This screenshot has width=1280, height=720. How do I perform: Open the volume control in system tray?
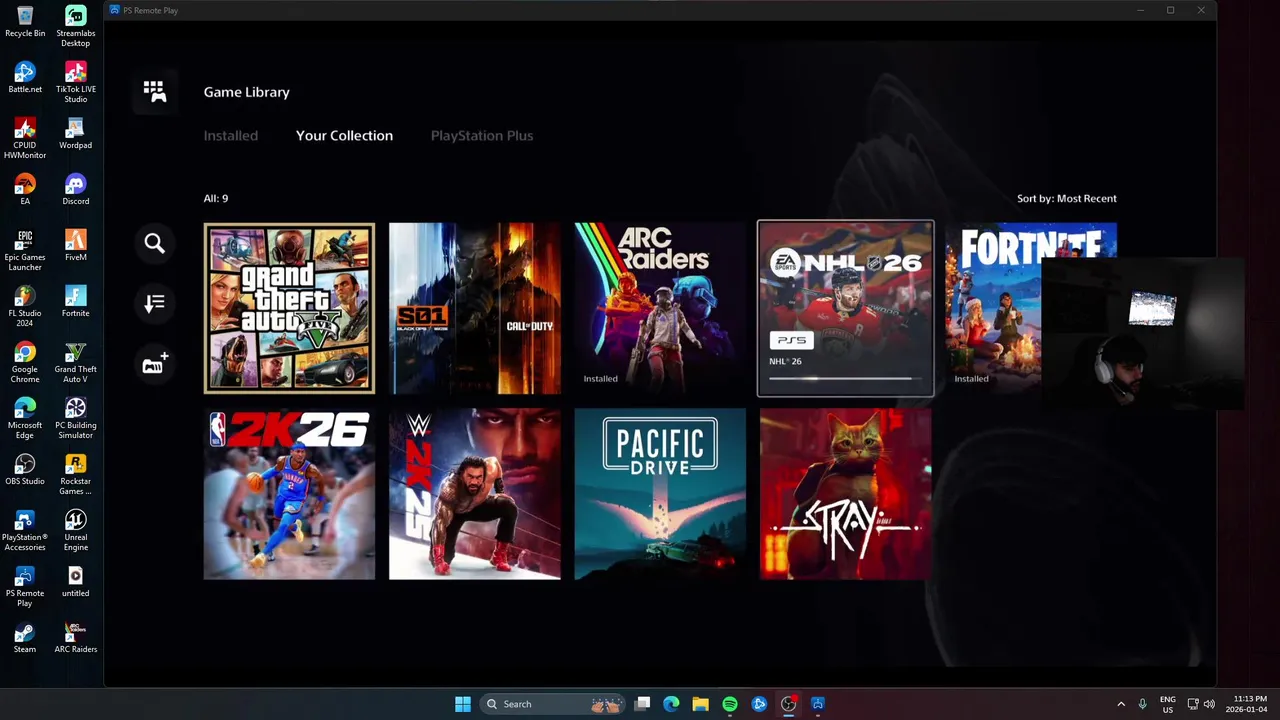coord(1209,704)
